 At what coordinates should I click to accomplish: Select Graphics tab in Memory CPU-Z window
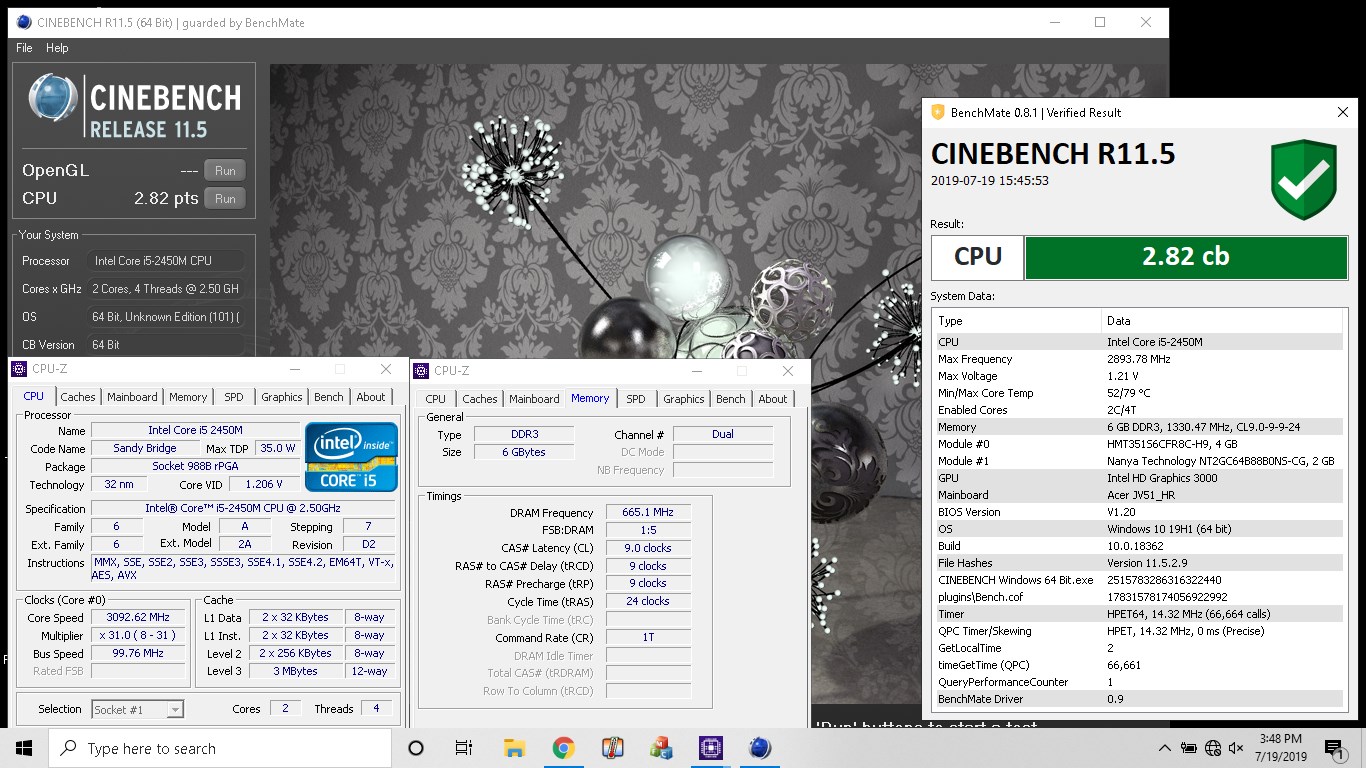click(x=684, y=399)
